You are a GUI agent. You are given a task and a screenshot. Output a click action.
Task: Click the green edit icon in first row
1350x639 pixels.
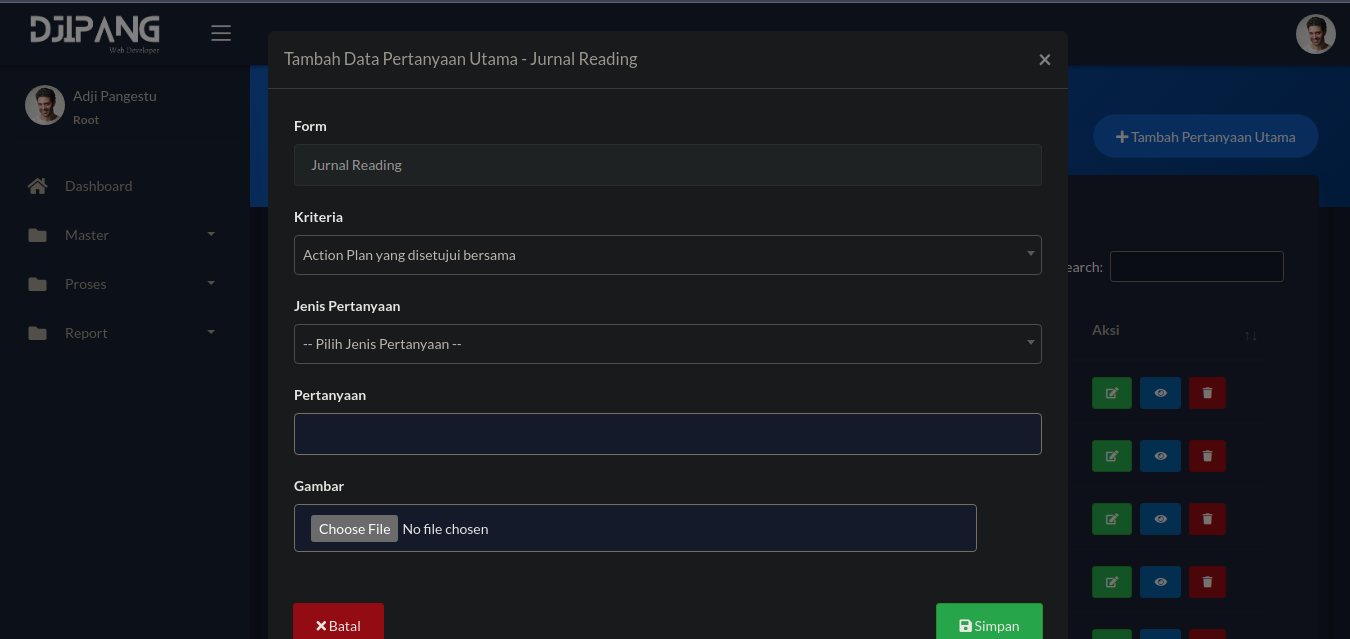coord(1111,393)
